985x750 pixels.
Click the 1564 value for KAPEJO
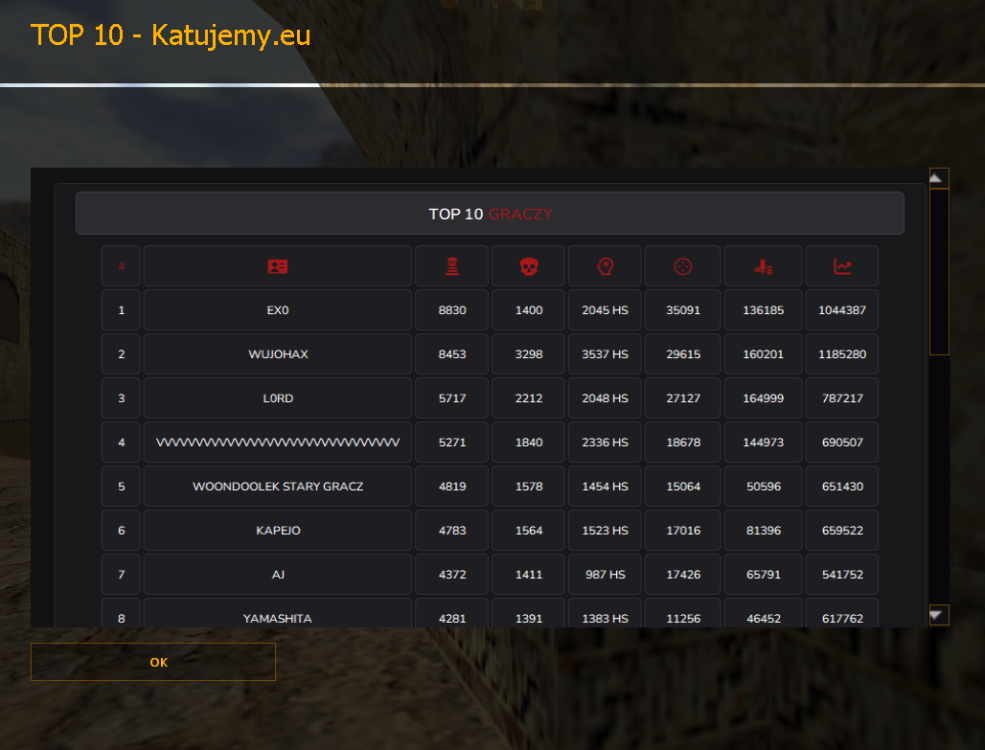[529, 530]
